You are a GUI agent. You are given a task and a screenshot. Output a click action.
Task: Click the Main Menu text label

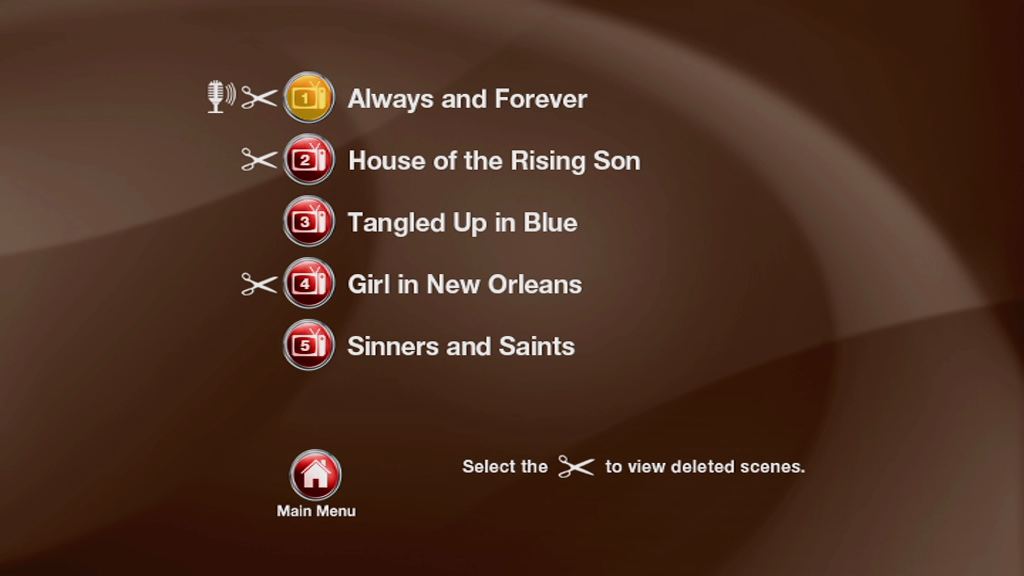tap(316, 511)
